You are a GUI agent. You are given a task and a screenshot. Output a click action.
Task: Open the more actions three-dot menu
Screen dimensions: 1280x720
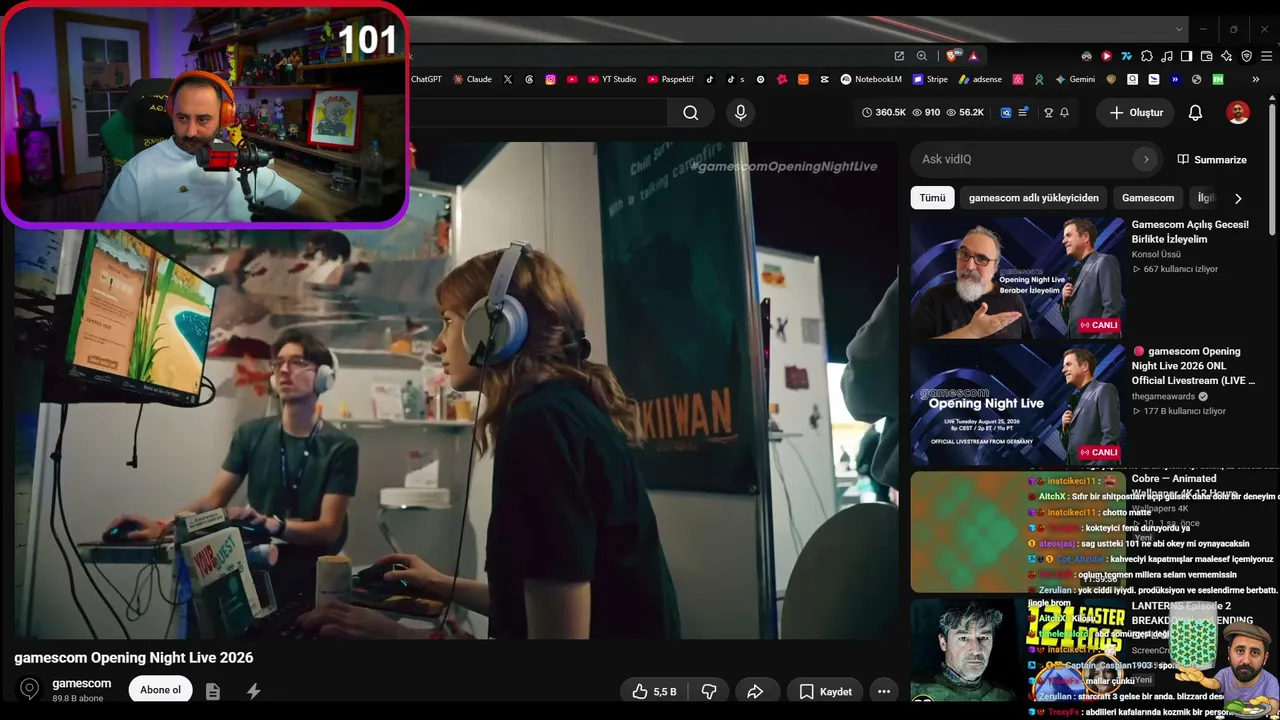point(884,691)
